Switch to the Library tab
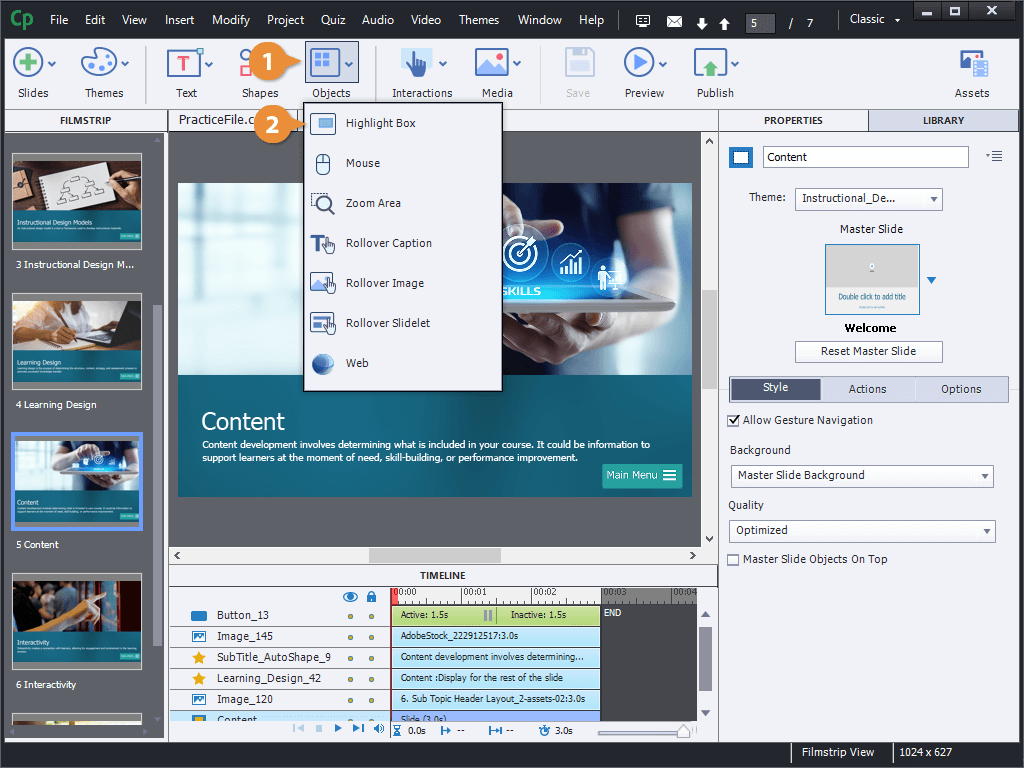This screenshot has height=768, width=1024. pos(943,121)
